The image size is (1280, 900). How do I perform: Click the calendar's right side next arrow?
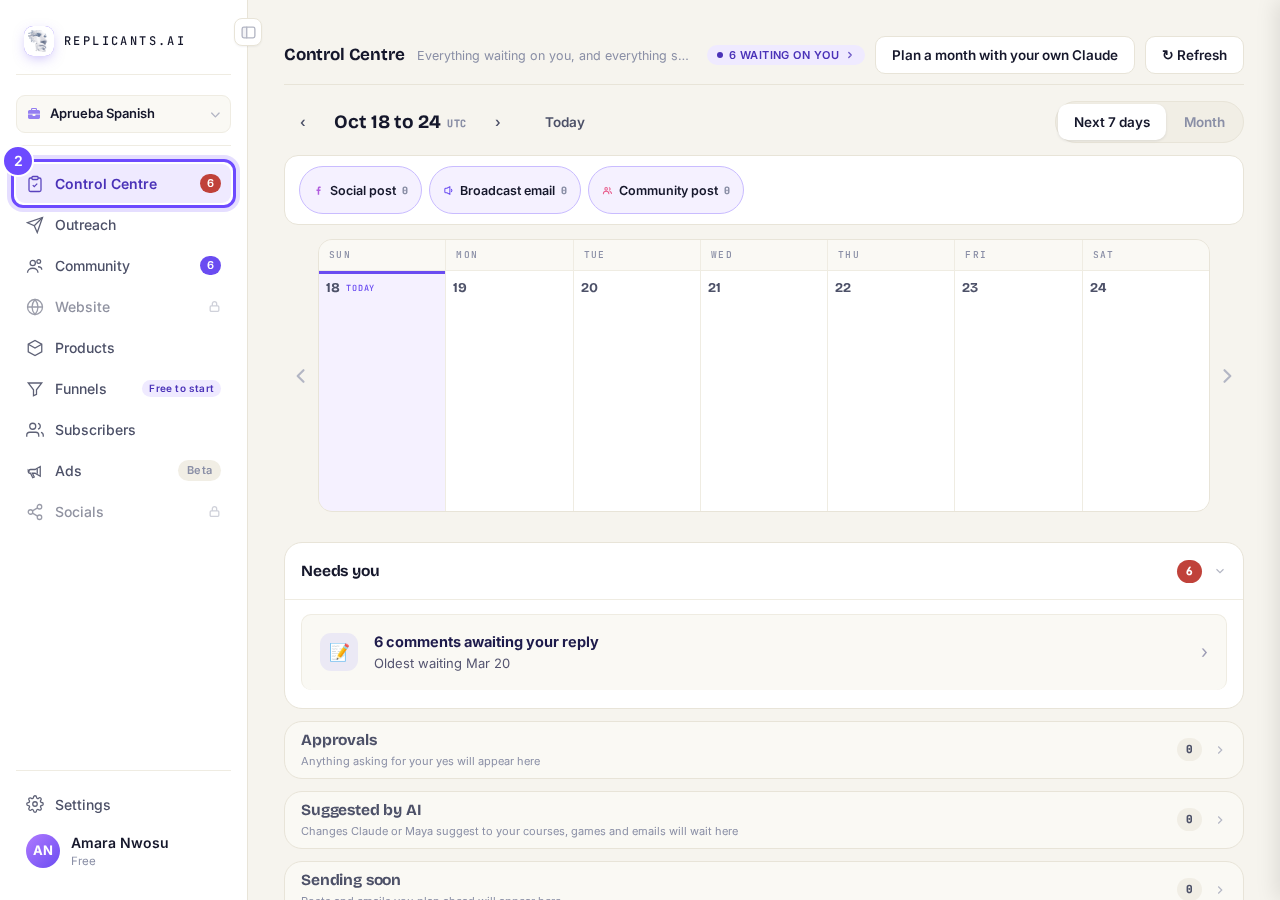[x=1227, y=376]
